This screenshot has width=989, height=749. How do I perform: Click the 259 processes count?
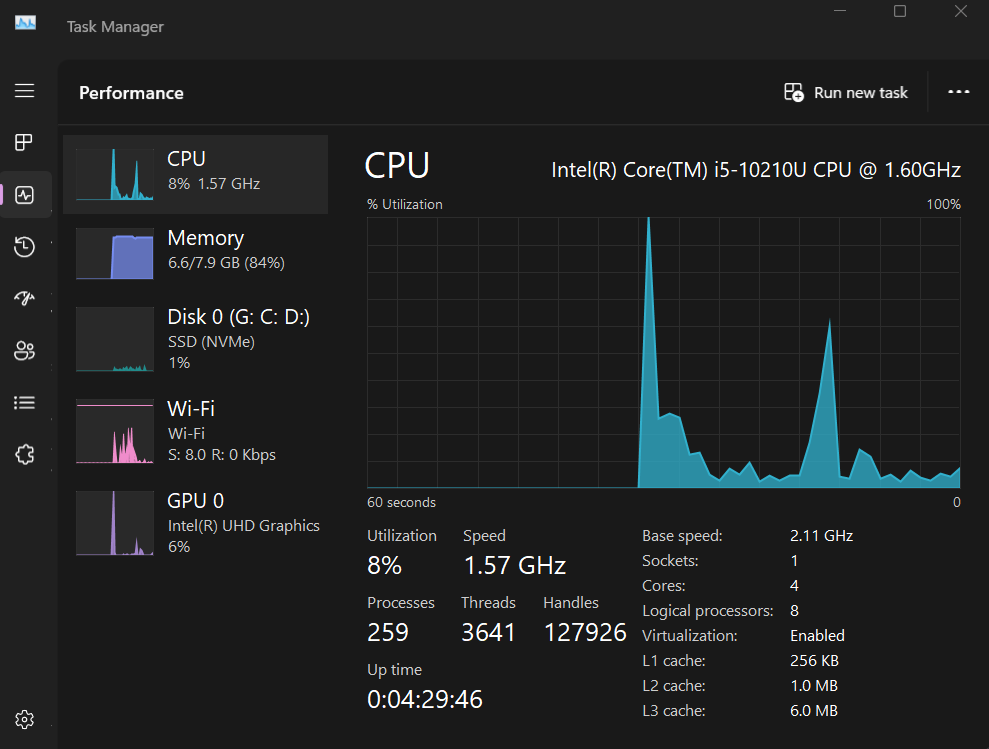click(388, 632)
